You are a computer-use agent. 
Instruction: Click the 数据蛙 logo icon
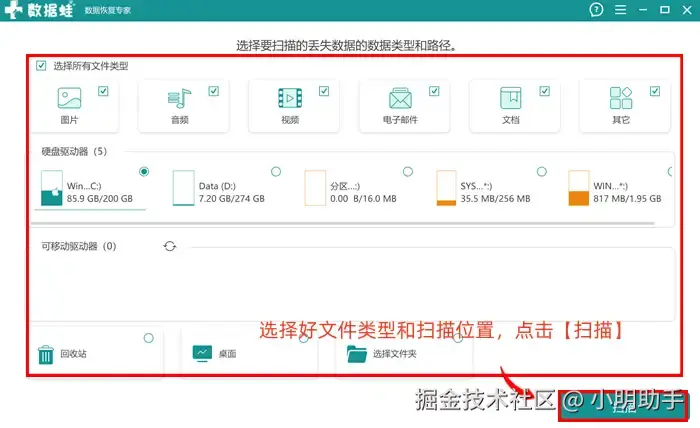[x=13, y=10]
